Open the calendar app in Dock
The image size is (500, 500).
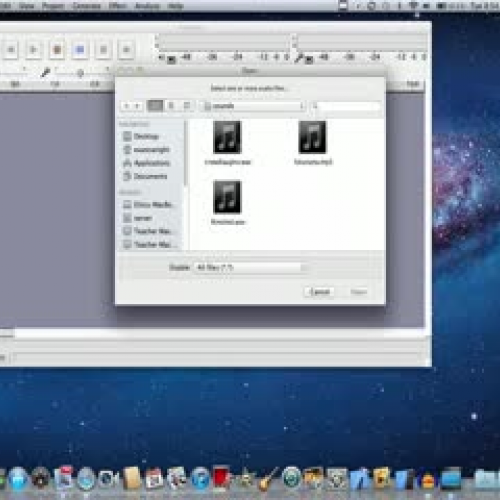154,479
